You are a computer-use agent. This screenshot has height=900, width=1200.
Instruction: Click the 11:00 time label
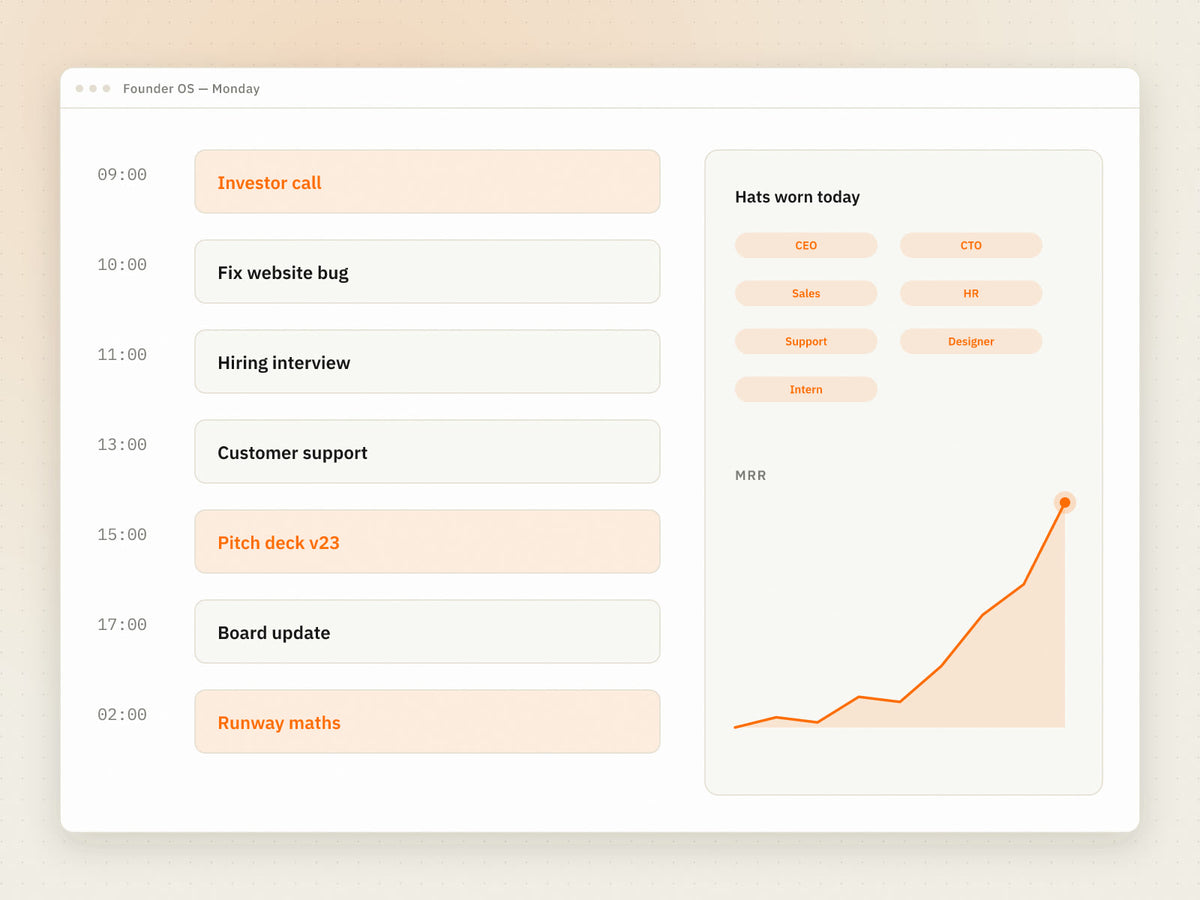tap(122, 355)
